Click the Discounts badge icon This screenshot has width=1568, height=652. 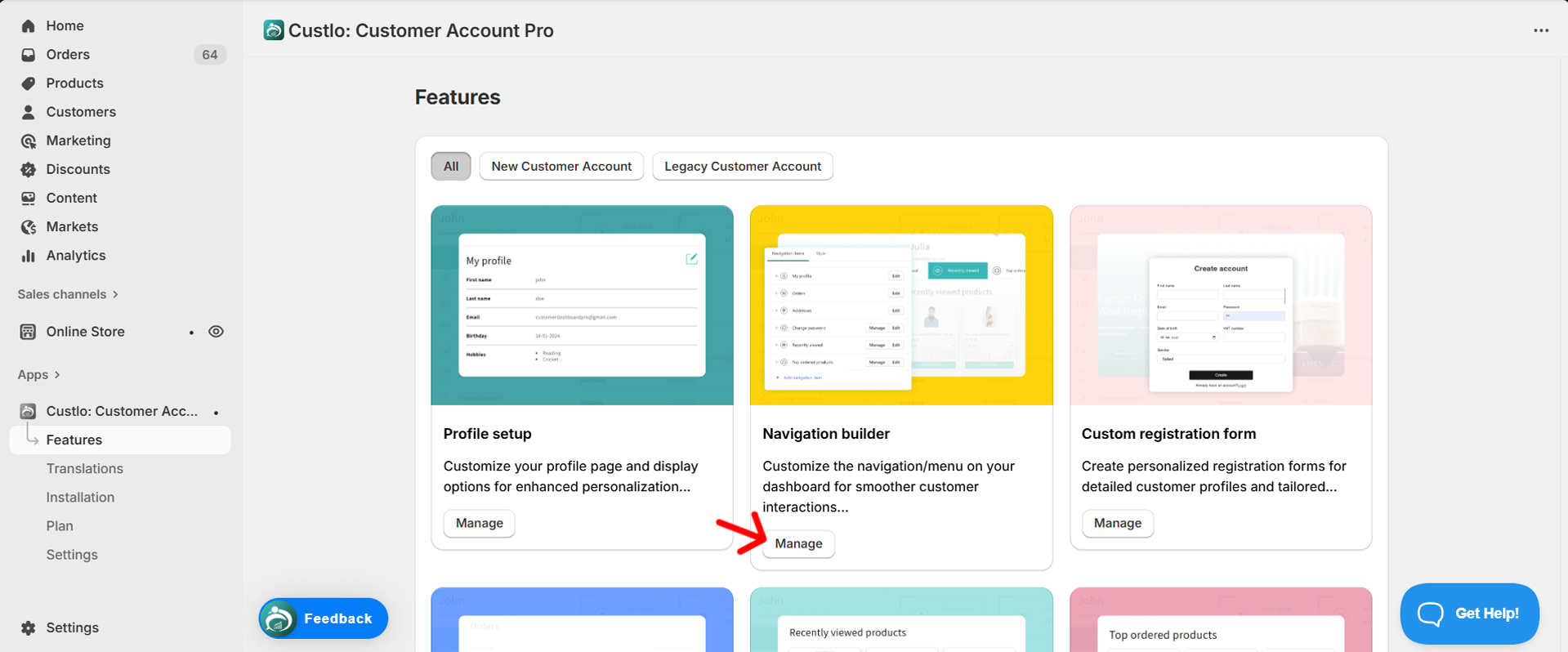29,169
